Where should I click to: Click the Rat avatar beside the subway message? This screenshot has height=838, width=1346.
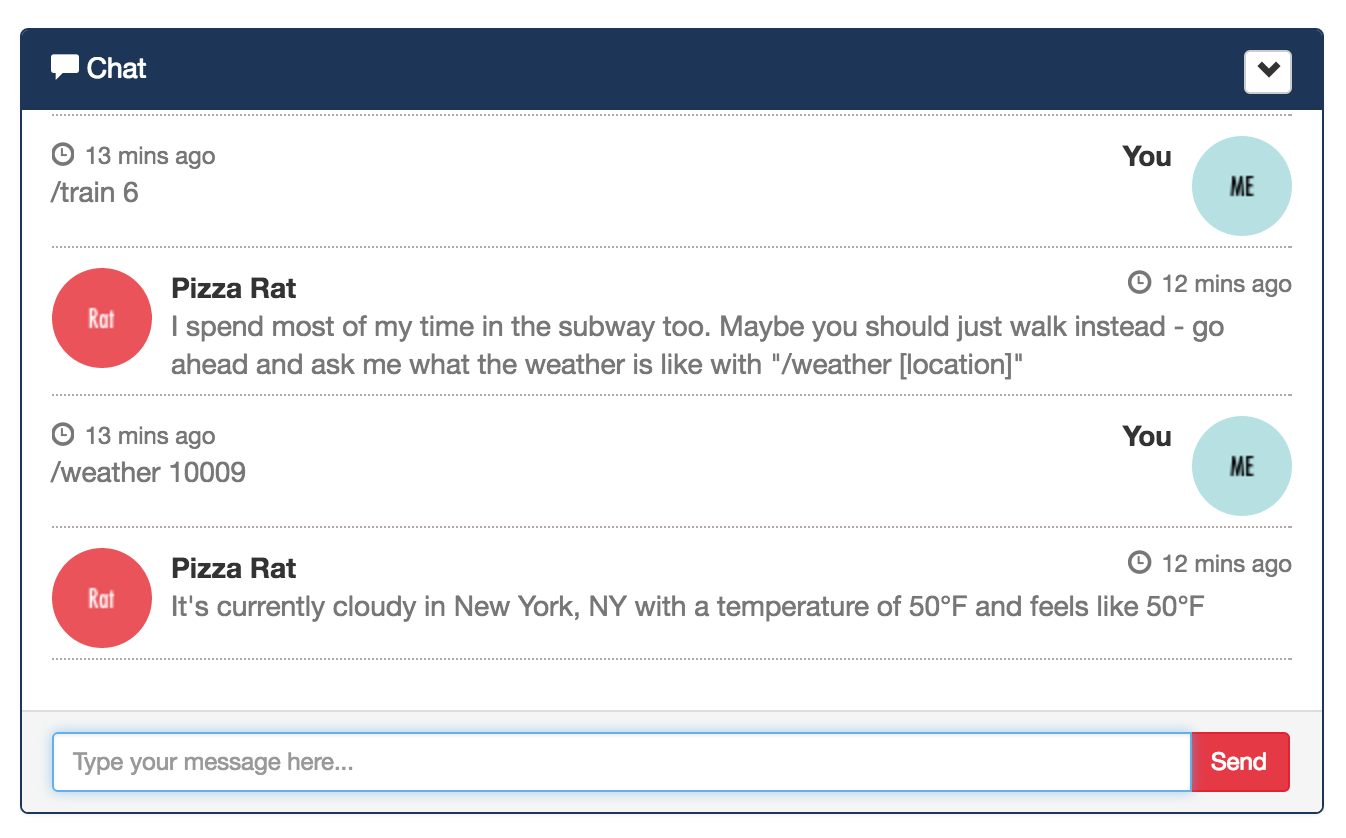point(101,318)
